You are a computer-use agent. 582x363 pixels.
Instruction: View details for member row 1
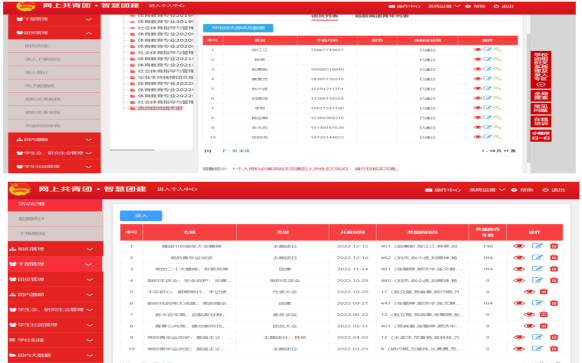[x=477, y=50]
